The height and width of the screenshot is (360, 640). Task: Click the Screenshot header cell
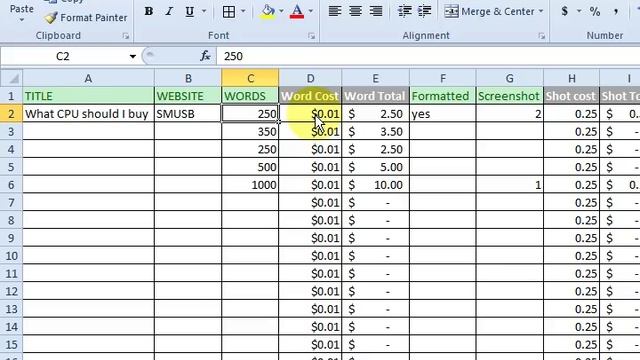pyautogui.click(x=509, y=96)
